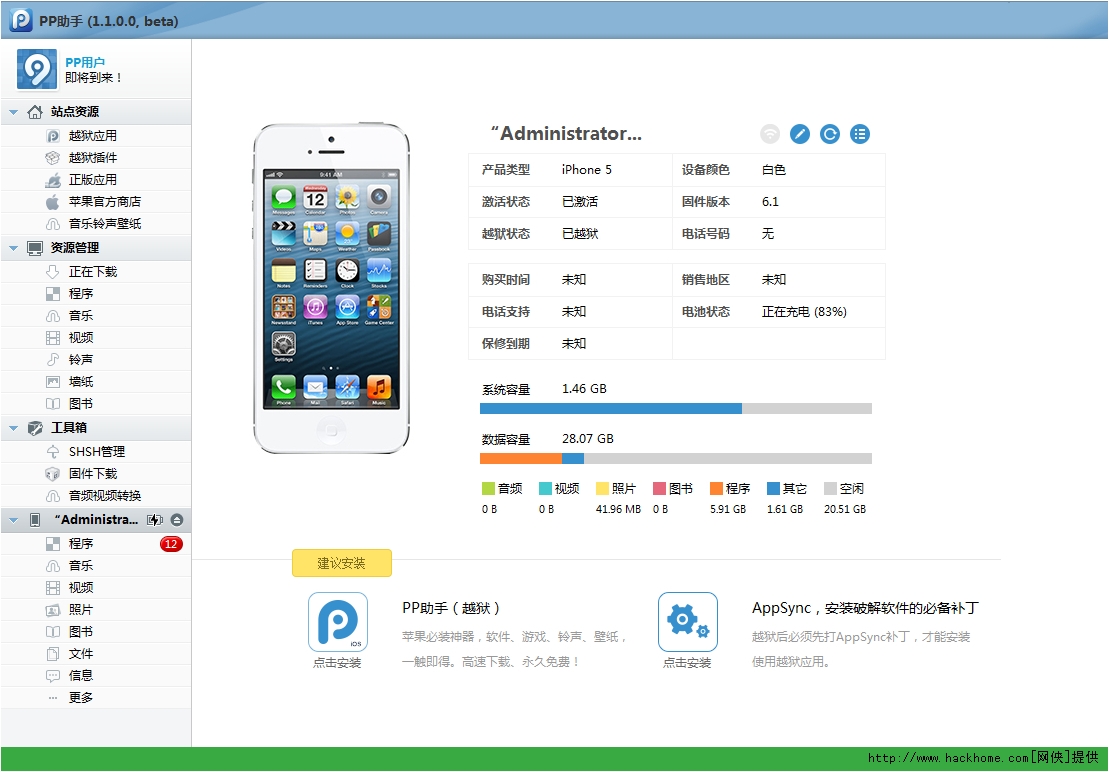Screen dimensions: 1109x772
Task: Collapse the 资源管理 section arrow
Action: [x=13, y=248]
